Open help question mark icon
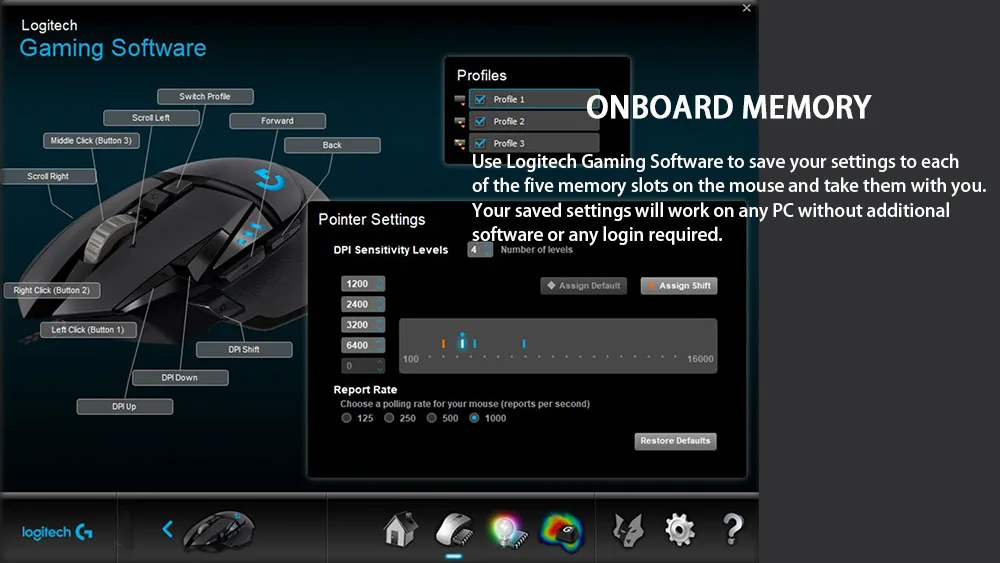The height and width of the screenshot is (563, 1000). click(x=733, y=529)
